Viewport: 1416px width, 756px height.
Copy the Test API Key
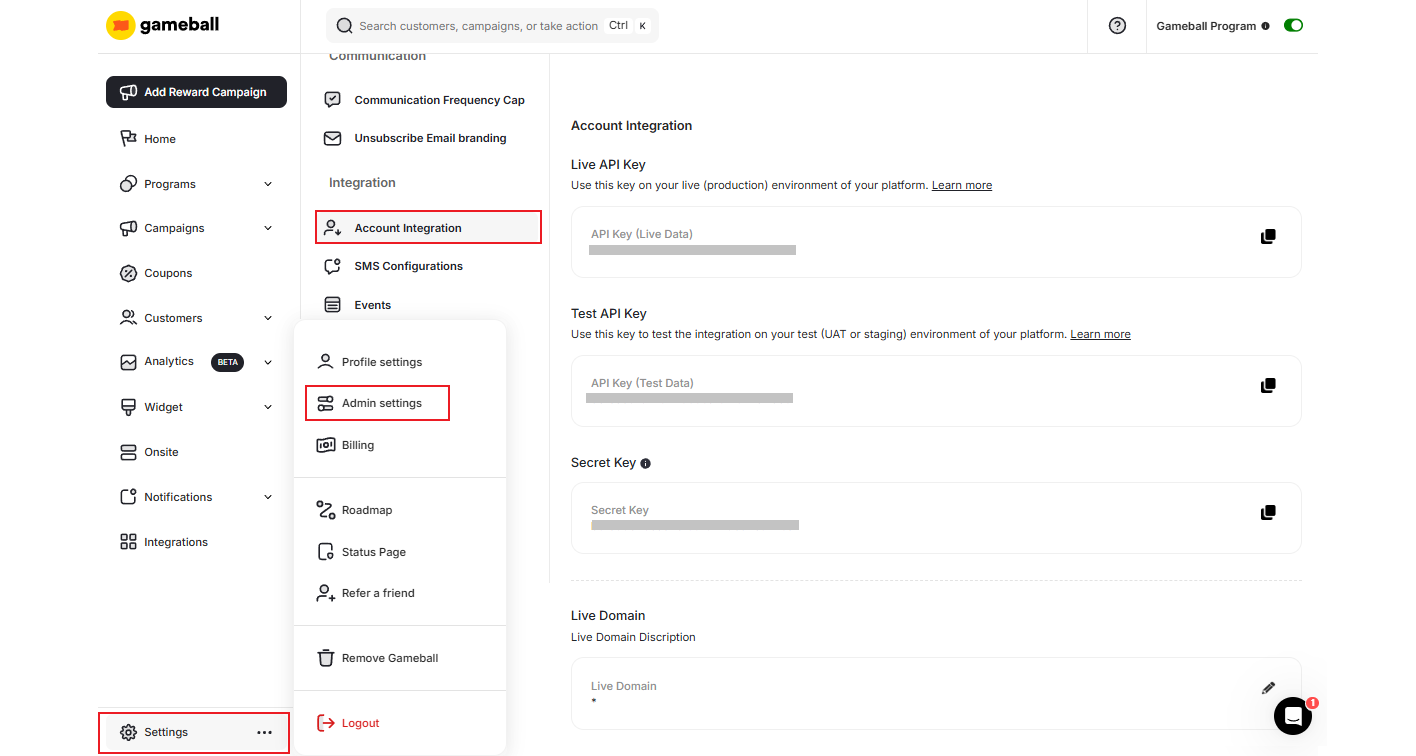[x=1268, y=385]
